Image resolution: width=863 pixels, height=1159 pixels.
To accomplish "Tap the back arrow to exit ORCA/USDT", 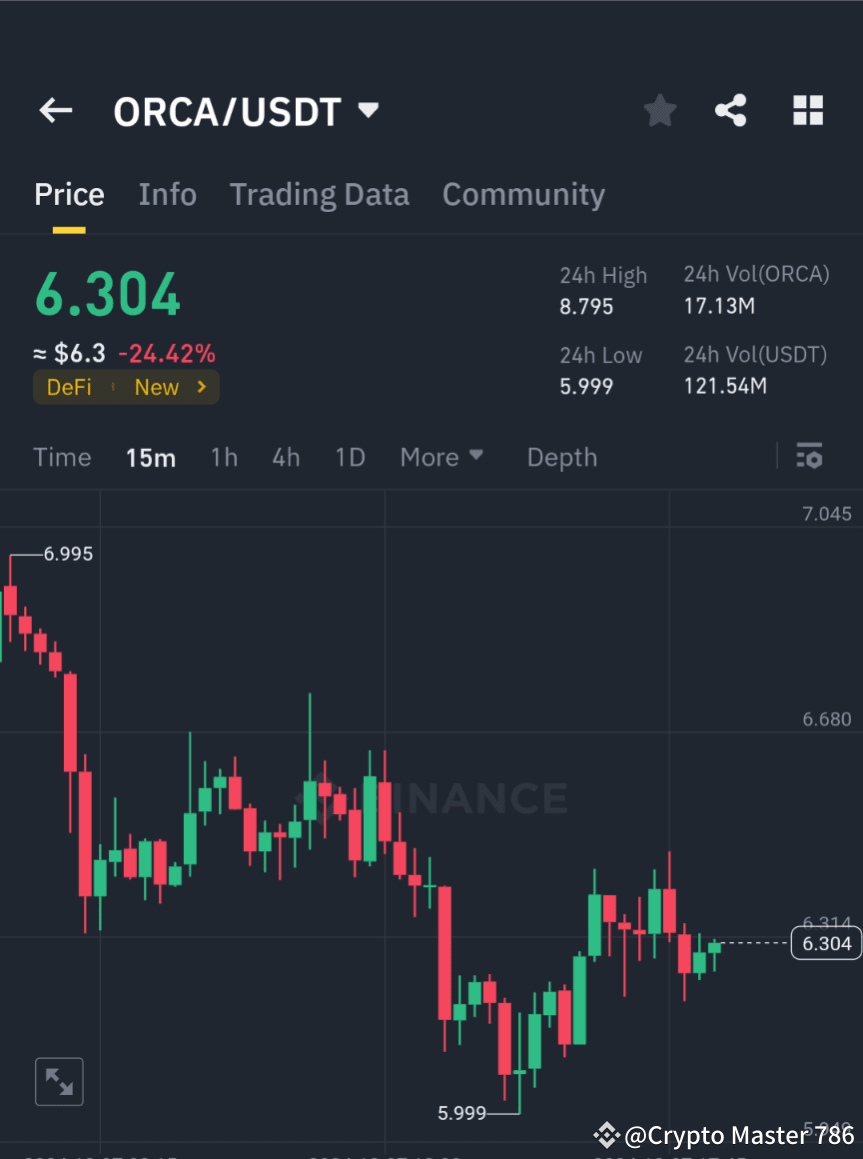I will [x=55, y=111].
